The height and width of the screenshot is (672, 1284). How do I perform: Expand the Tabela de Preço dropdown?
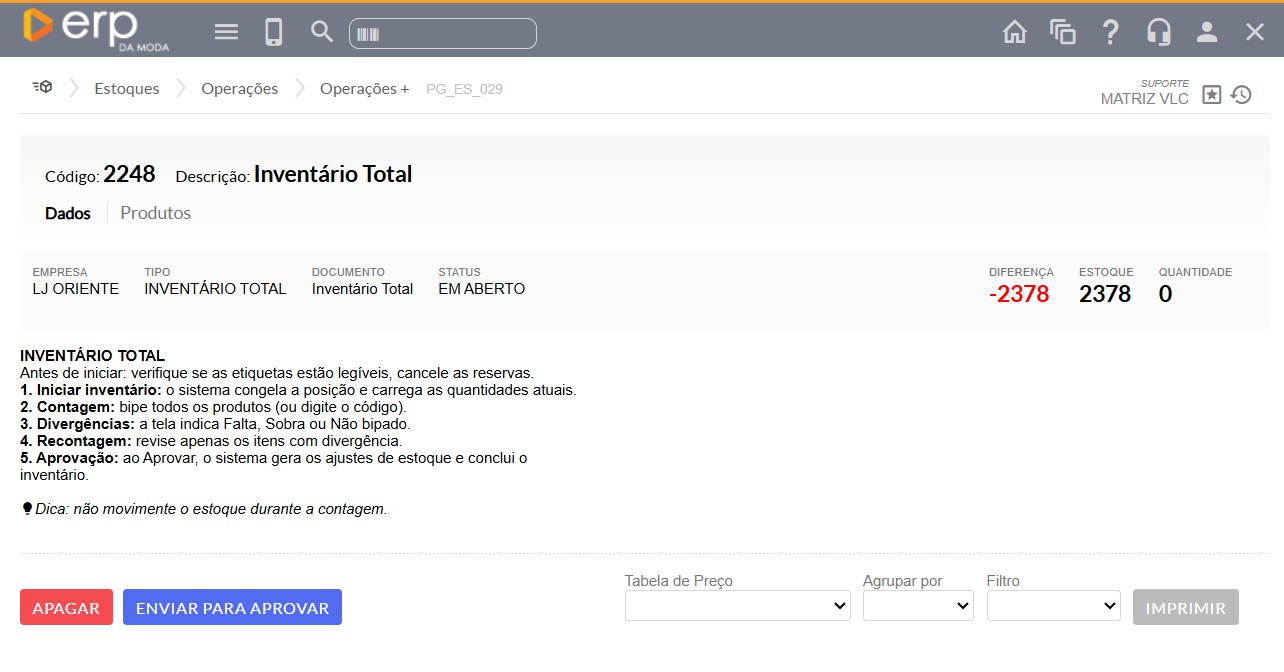[737, 606]
